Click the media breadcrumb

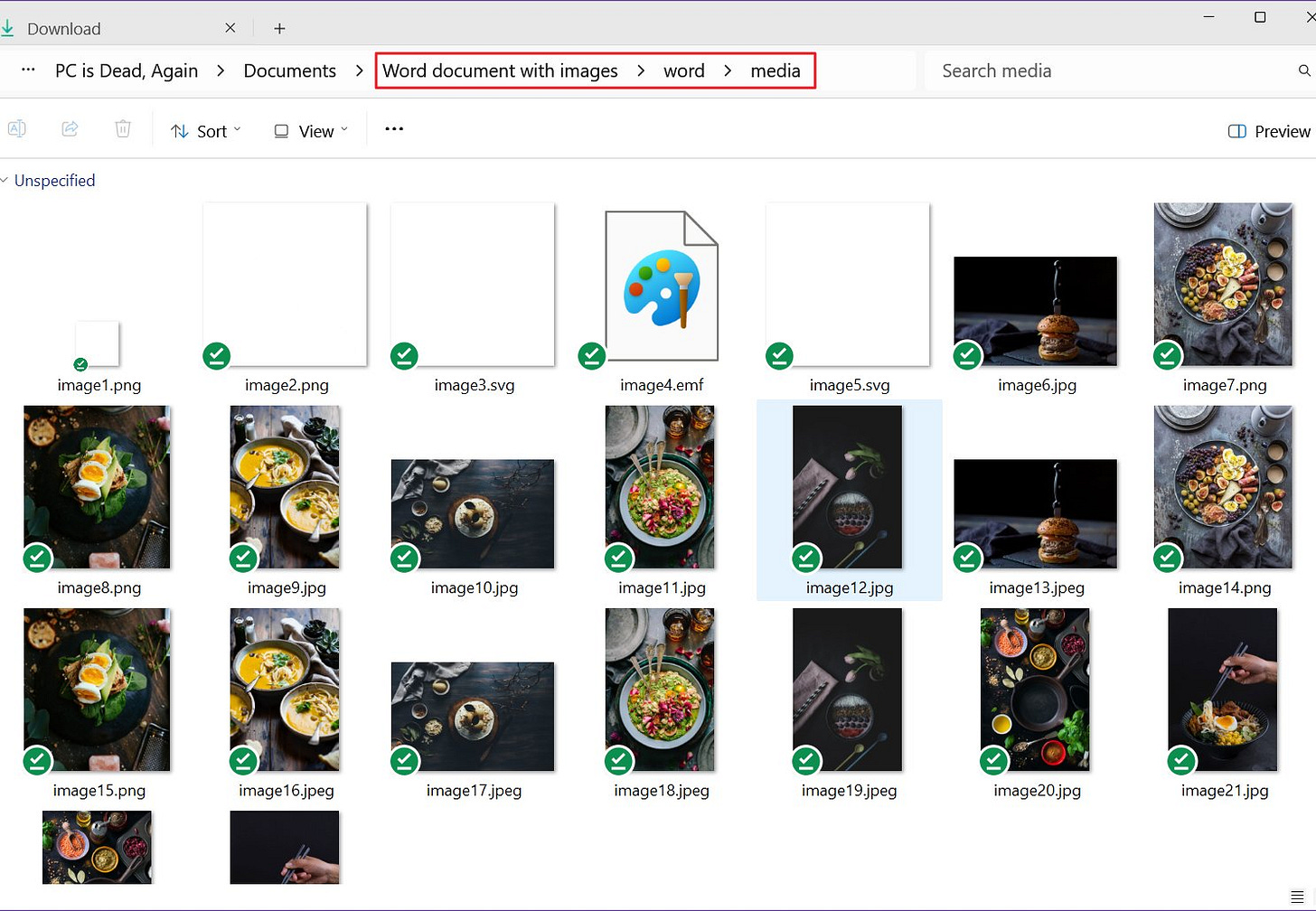[x=775, y=70]
